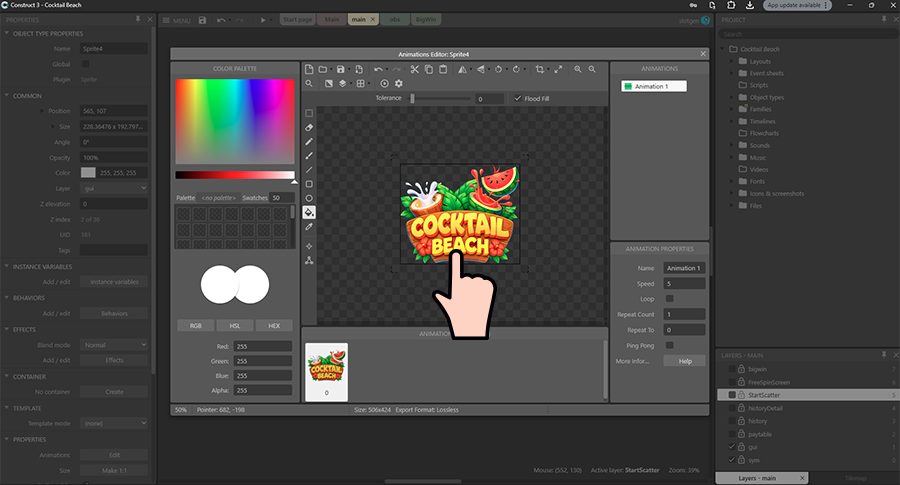
Task: Collapse the Common properties section
Action: click(x=7, y=95)
